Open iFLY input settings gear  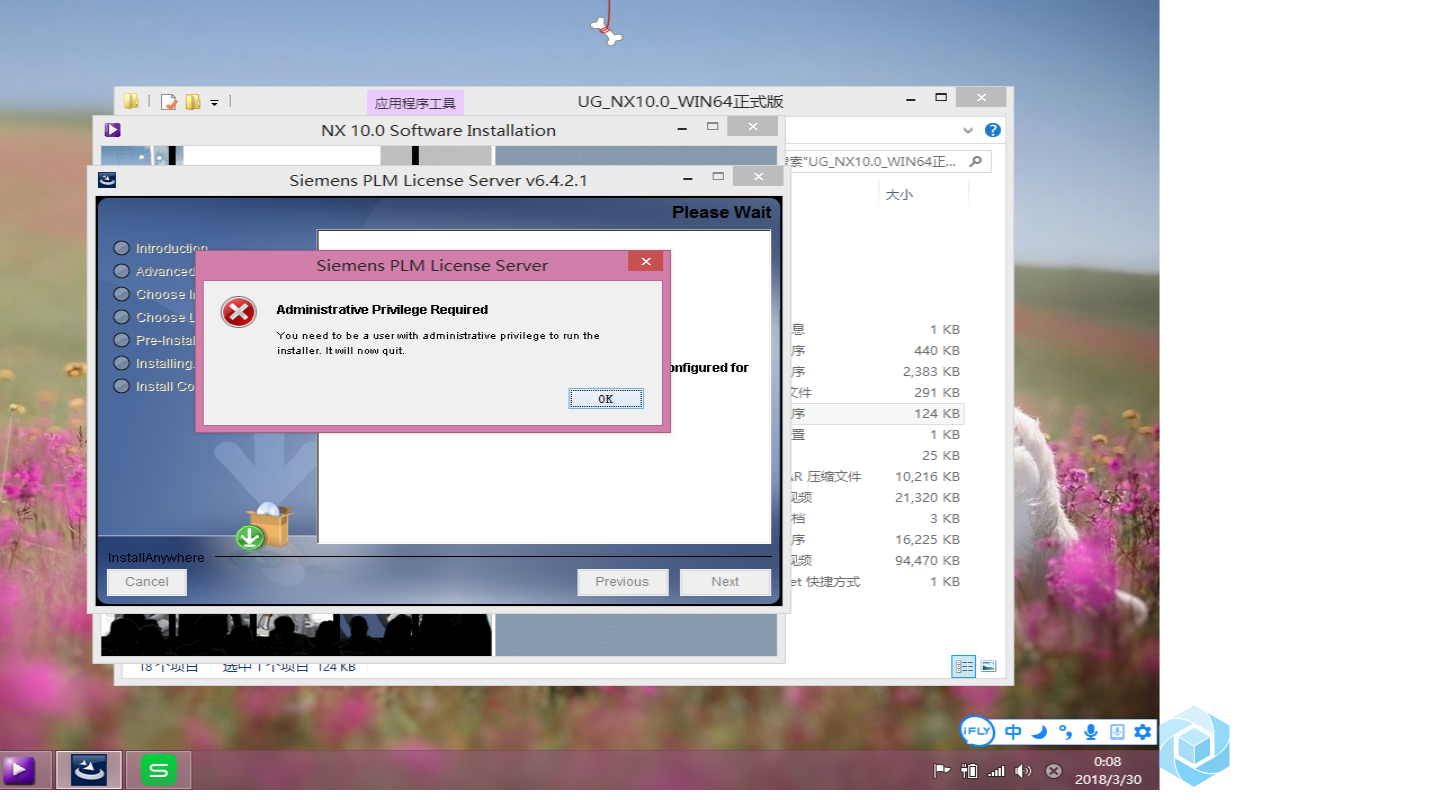(1143, 732)
